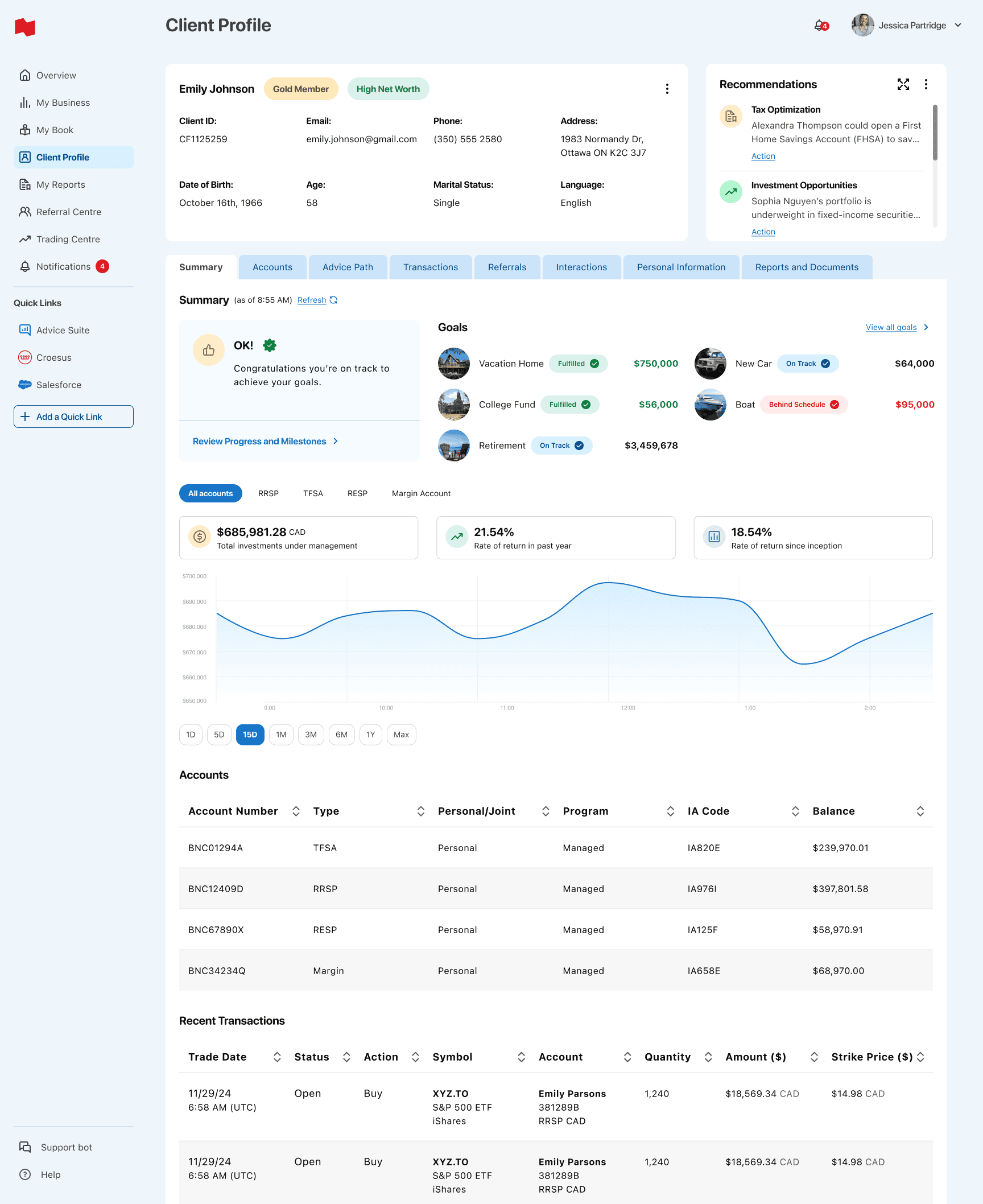This screenshot has width=983, height=1204.
Task: Switch to the Accounts tab
Action: click(272, 267)
